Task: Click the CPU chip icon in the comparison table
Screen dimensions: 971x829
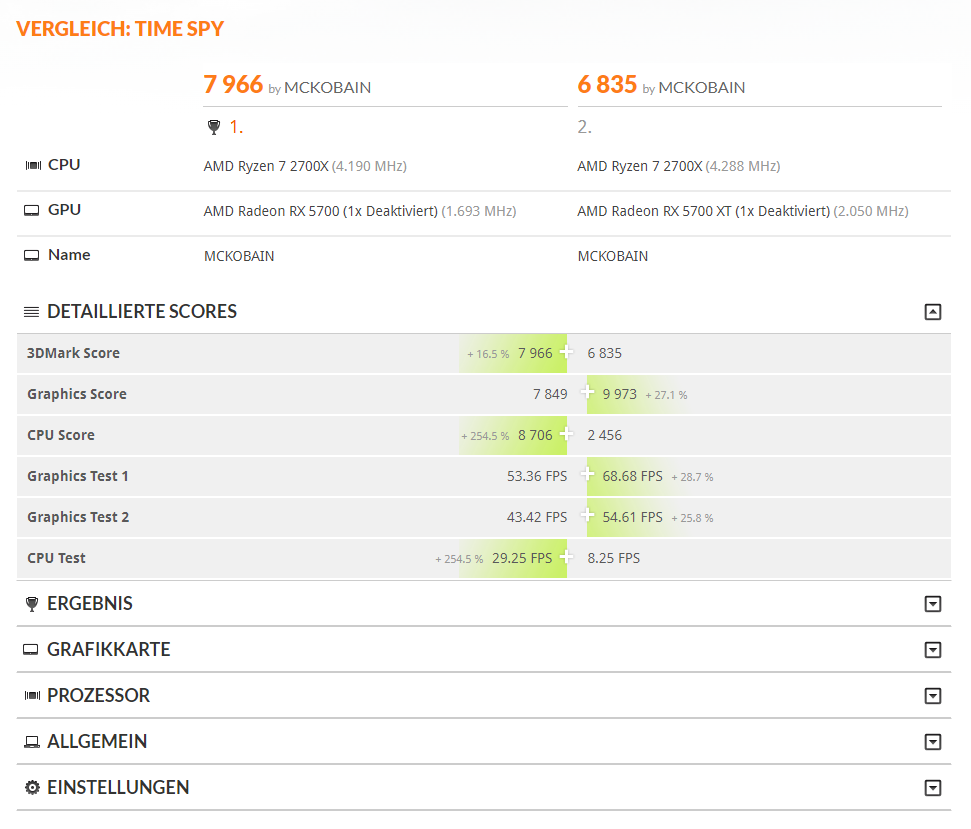Action: coord(33,165)
